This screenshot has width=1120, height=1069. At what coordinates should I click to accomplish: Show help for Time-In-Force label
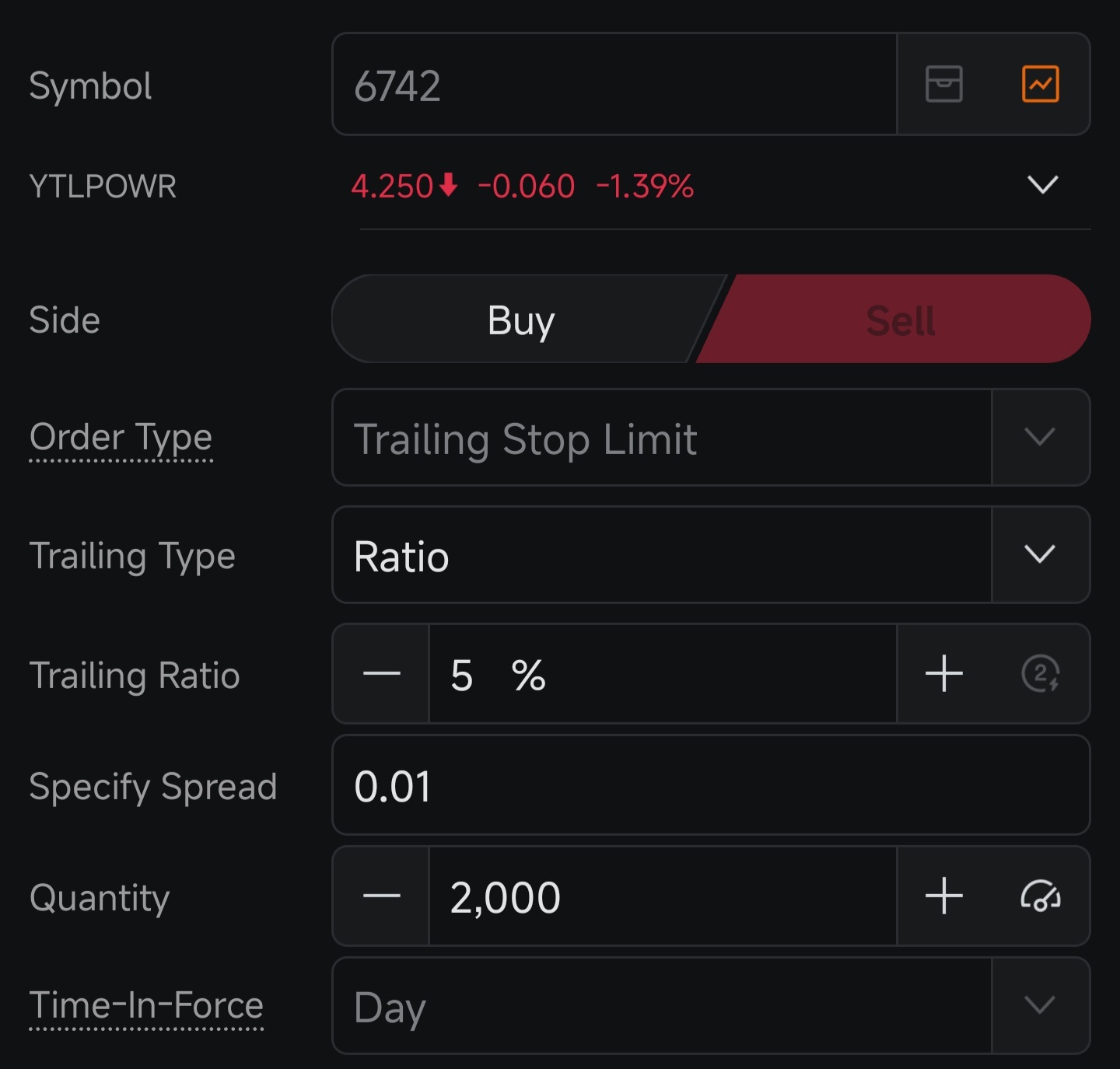point(146,1006)
